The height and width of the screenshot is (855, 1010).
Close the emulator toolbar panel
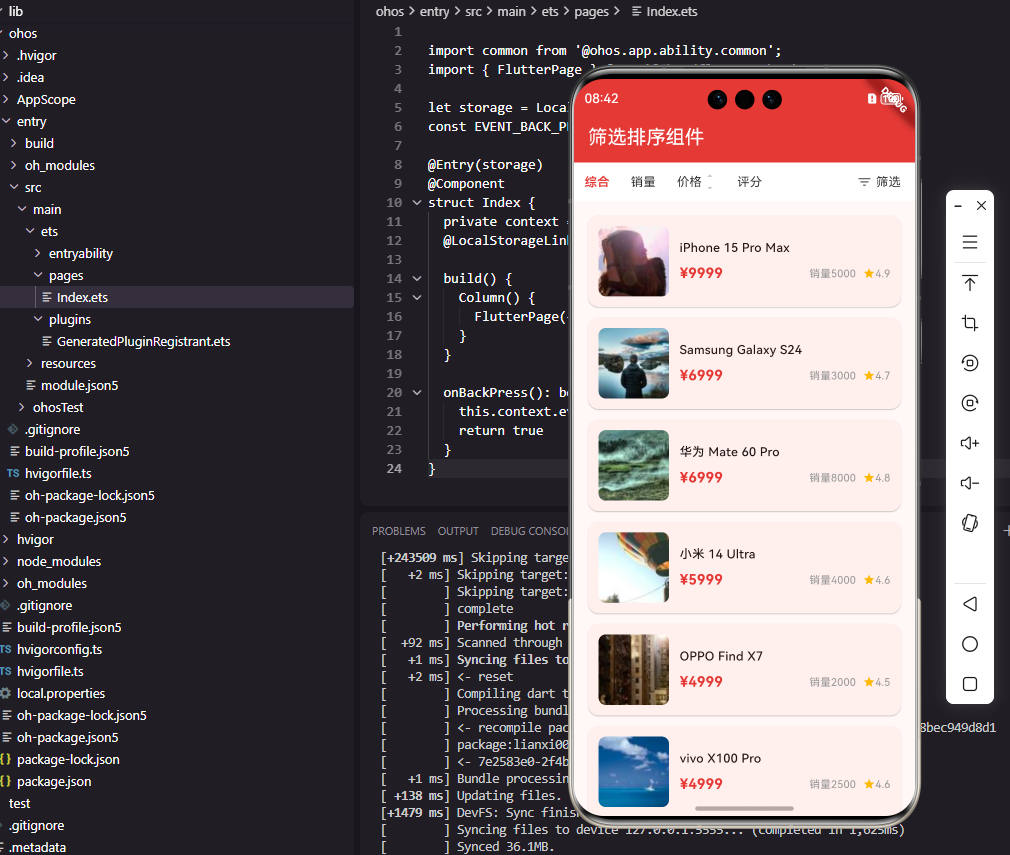[981, 206]
